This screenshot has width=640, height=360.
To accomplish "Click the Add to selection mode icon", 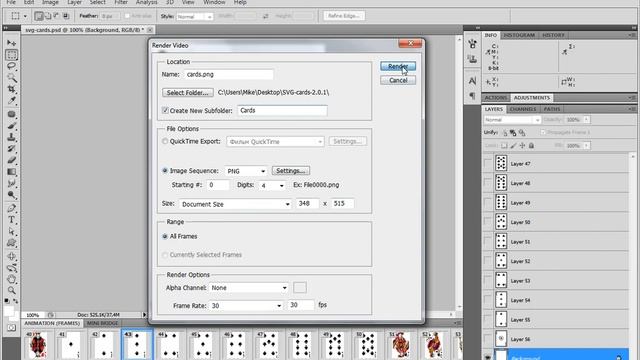I will pos(47,16).
